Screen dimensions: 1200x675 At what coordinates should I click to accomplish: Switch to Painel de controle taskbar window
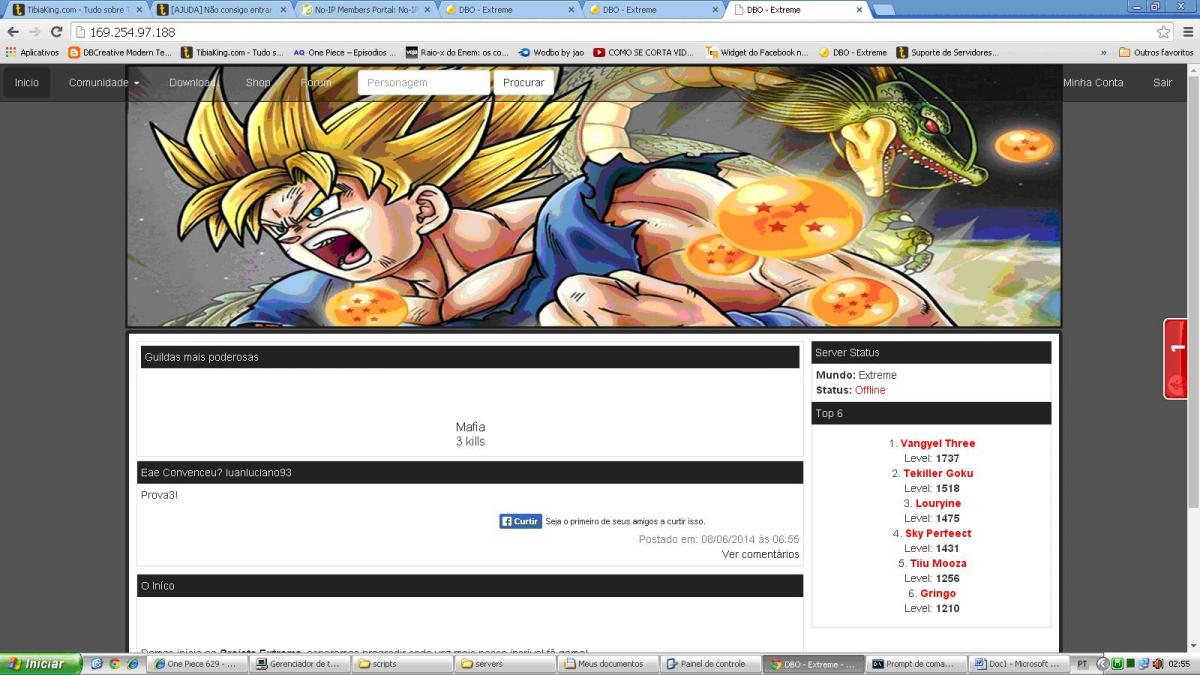pos(711,664)
